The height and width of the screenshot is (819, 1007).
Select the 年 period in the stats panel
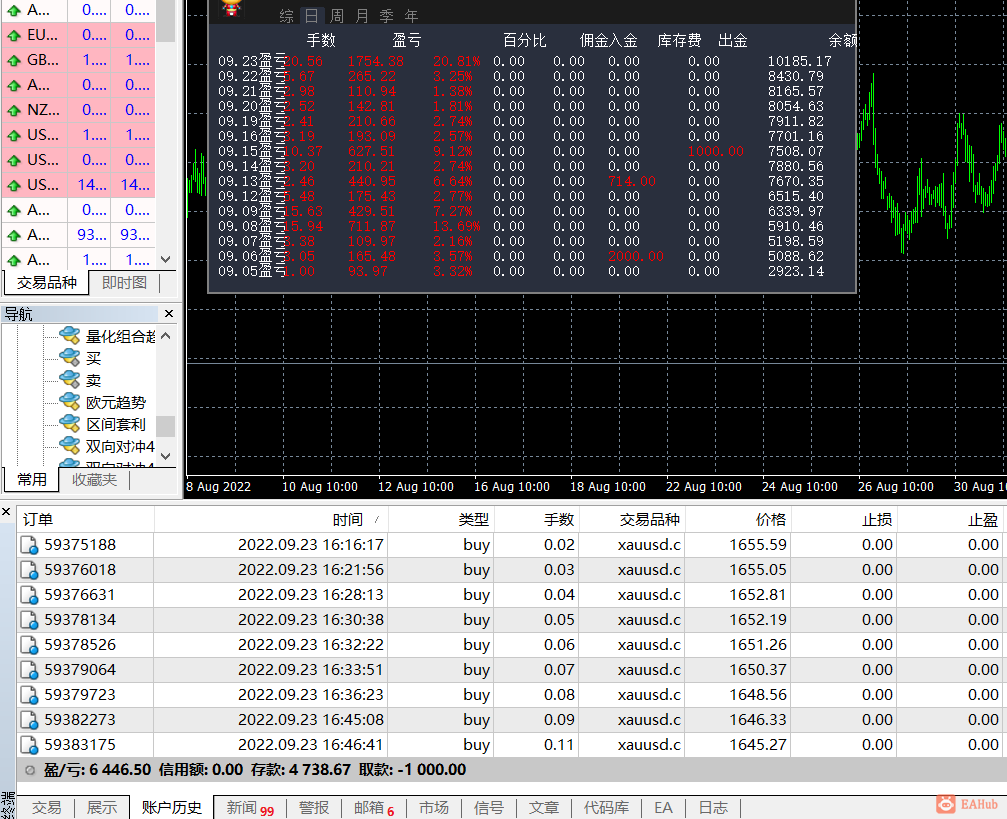412,15
